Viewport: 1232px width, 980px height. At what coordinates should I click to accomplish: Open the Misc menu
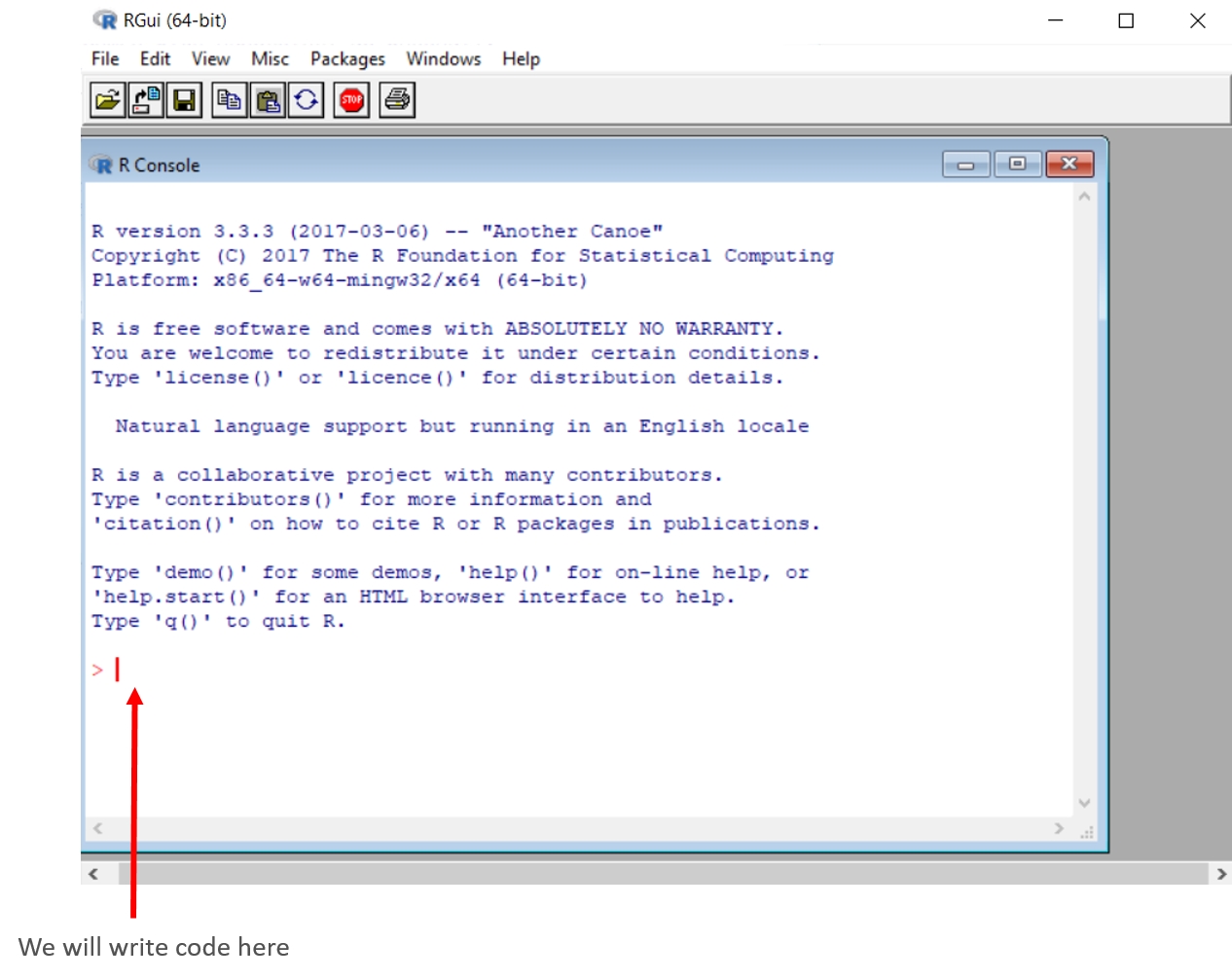click(x=270, y=58)
